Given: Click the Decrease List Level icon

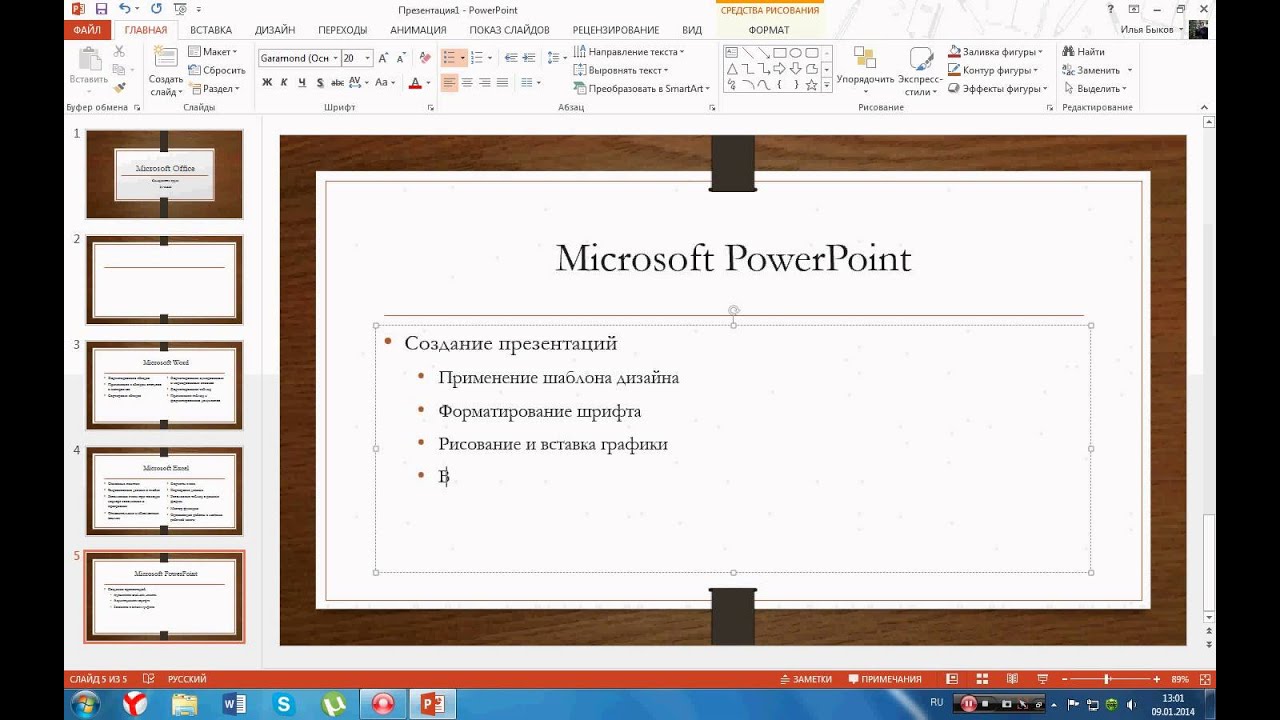Looking at the screenshot, I should coord(510,58).
